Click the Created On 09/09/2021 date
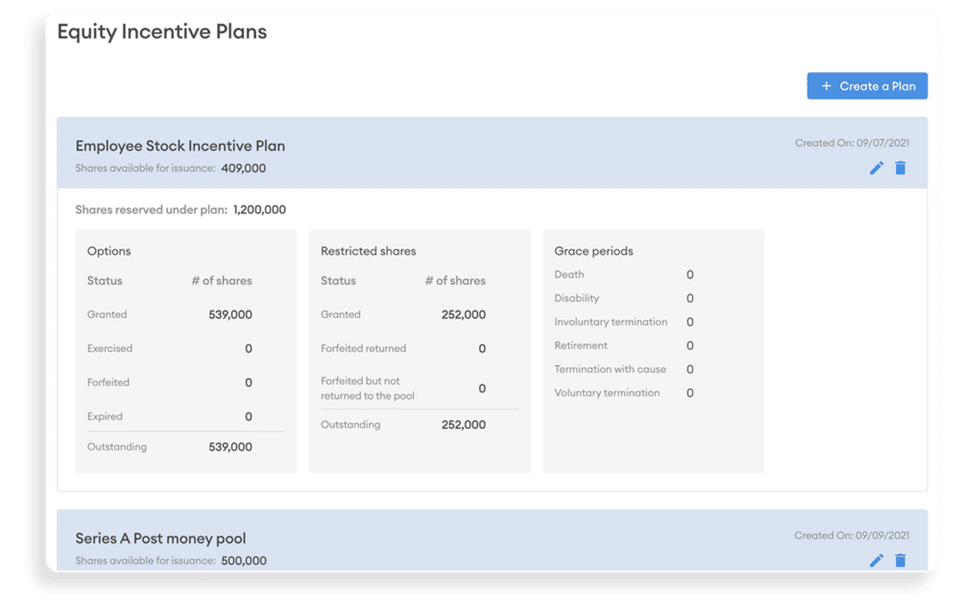Image resolution: width=960 pixels, height=615 pixels. click(x=852, y=535)
